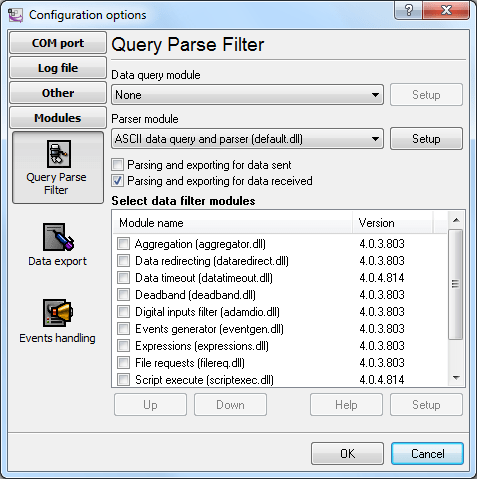477x479 pixels.
Task: Select version 4.0.3.803 in Aggregation row
Action: [x=382, y=244]
